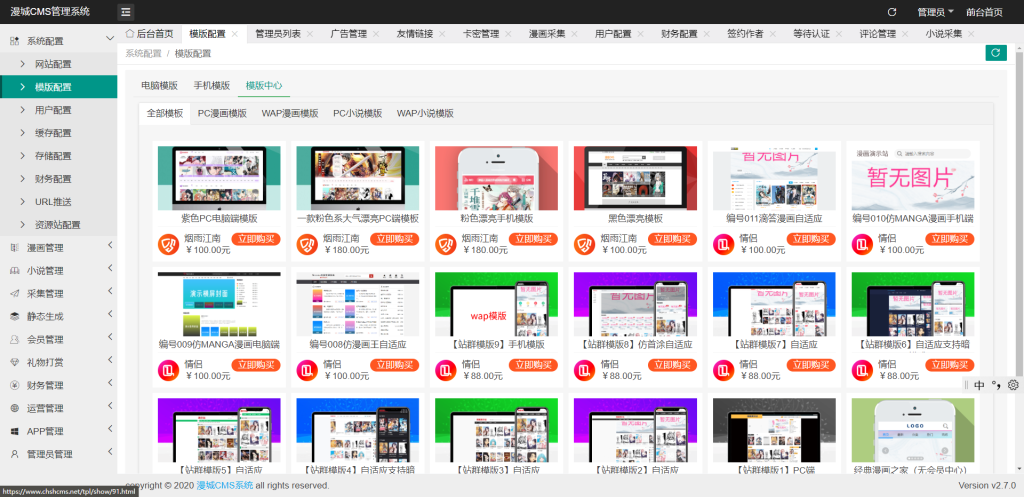Open the 前台首页 link
Image resolution: width=1024 pixels, height=497 pixels.
984,12
